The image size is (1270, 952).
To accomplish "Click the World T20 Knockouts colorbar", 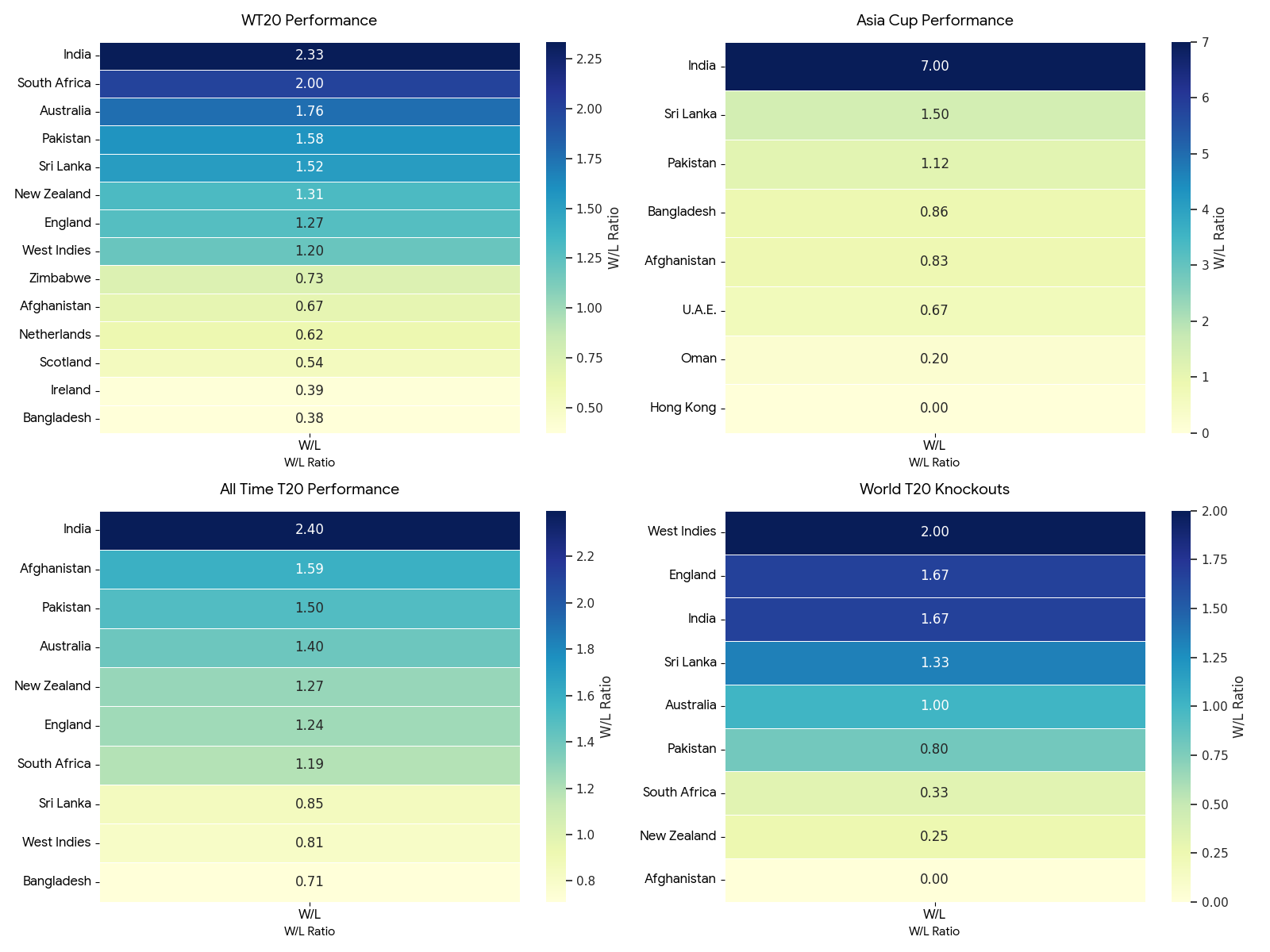I will coord(1181,706).
